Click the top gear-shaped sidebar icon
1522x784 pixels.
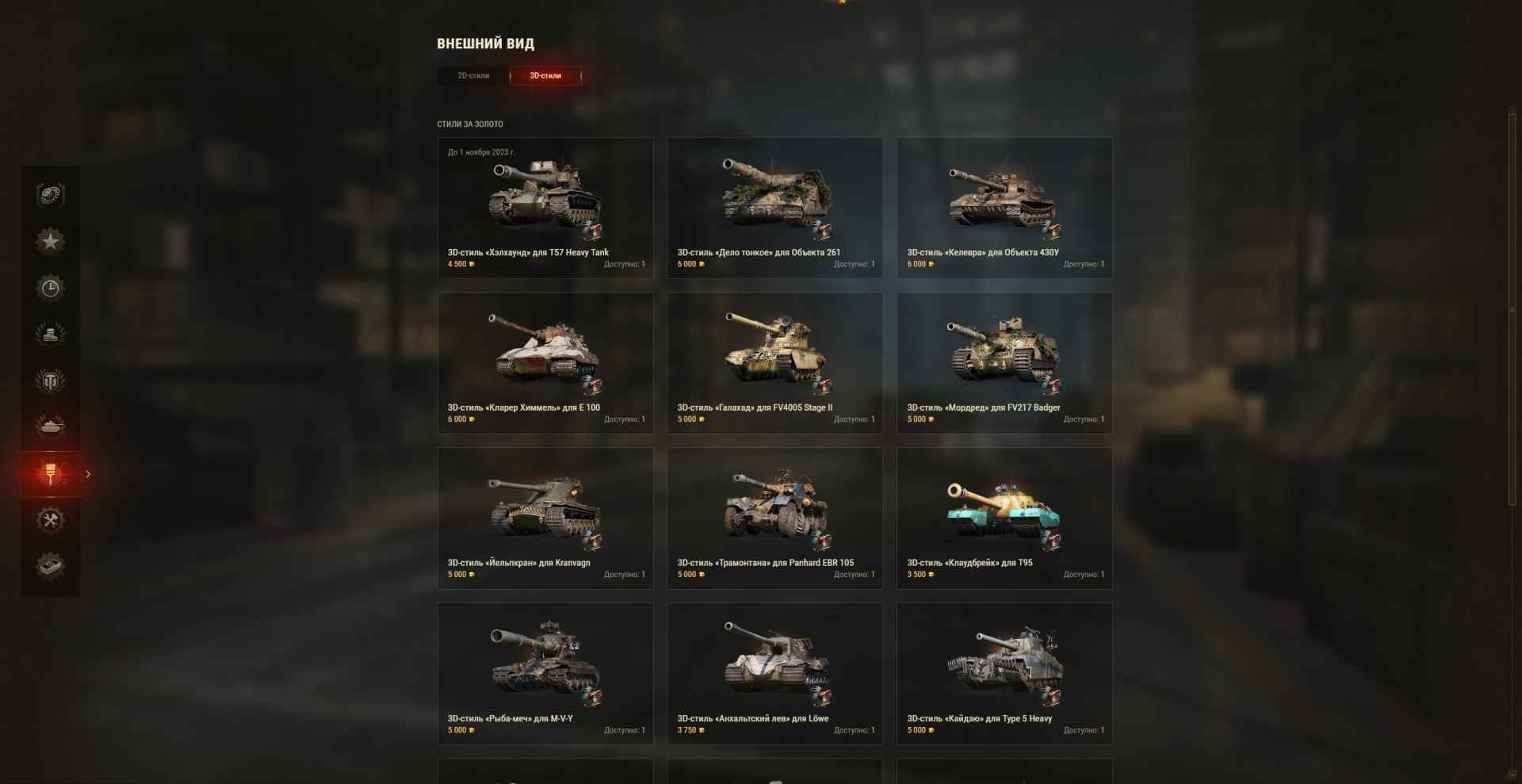pyautogui.click(x=51, y=195)
